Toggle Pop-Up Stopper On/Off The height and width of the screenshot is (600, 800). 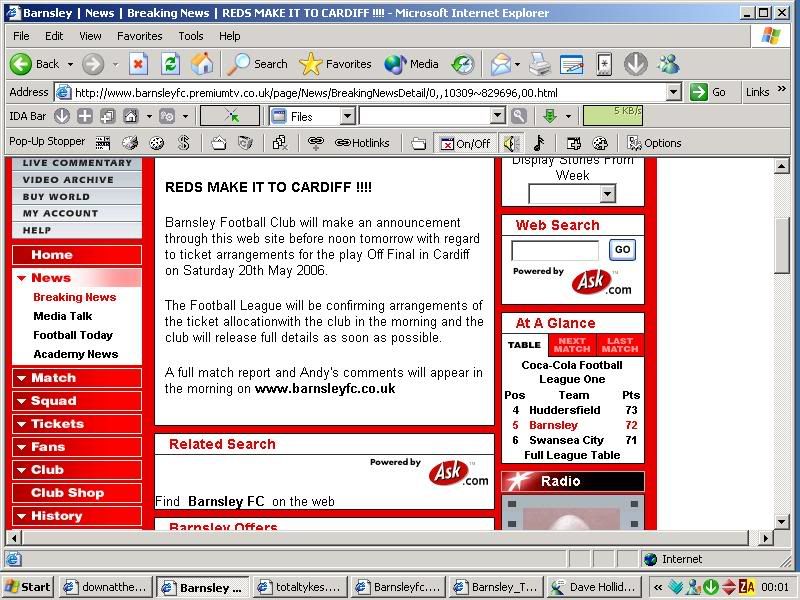465,143
